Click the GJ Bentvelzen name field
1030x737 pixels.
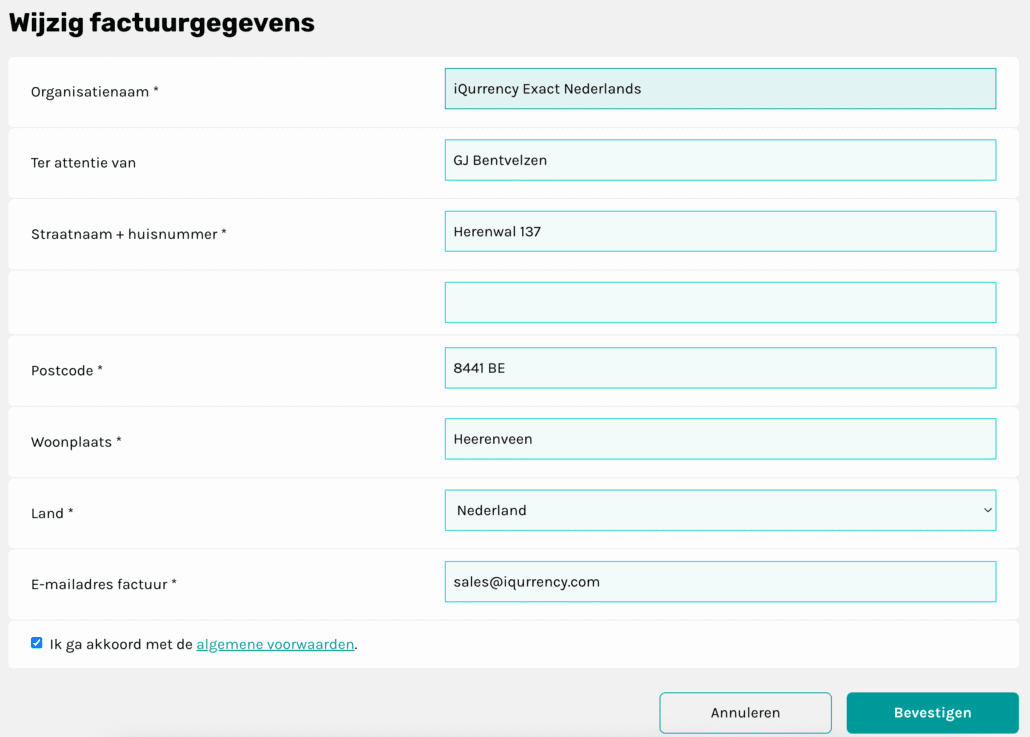click(x=720, y=160)
